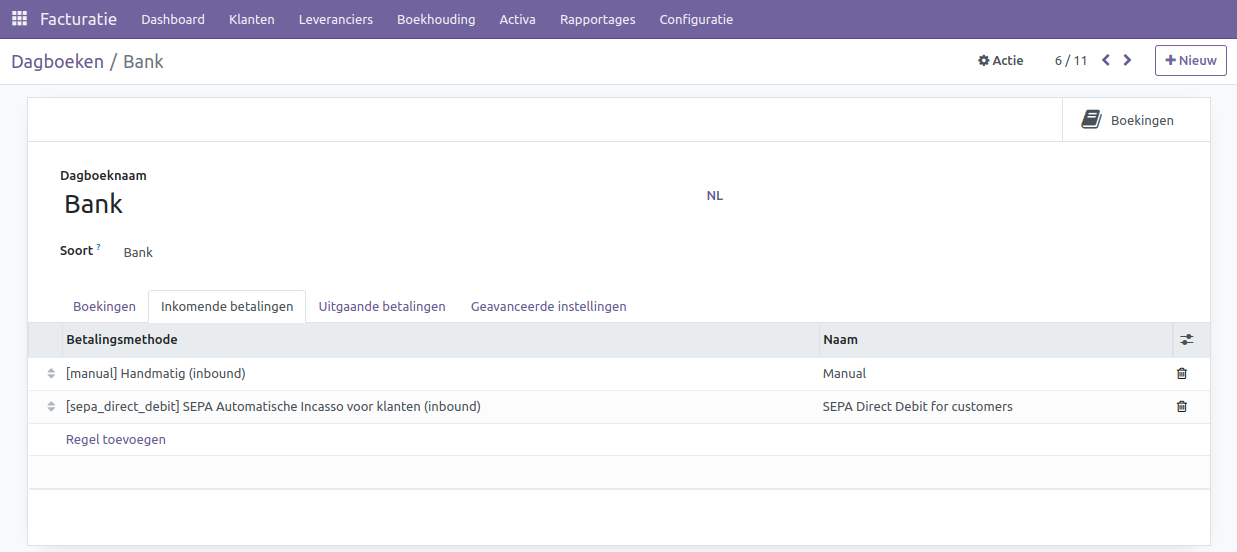Go to previous record arrow
Viewport: 1237px width, 552px height.
click(x=1106, y=60)
